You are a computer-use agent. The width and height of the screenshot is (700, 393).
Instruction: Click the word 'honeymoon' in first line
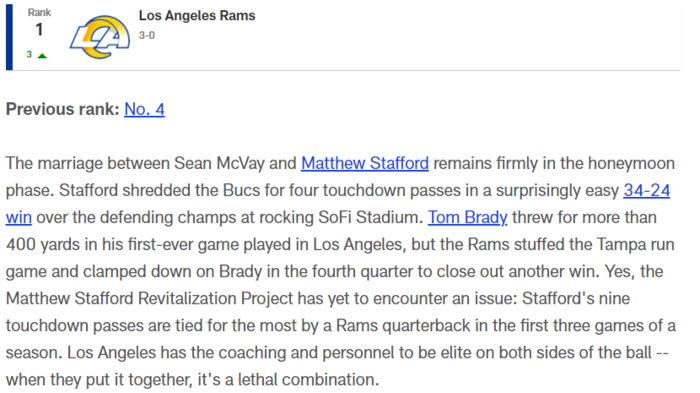(631, 163)
